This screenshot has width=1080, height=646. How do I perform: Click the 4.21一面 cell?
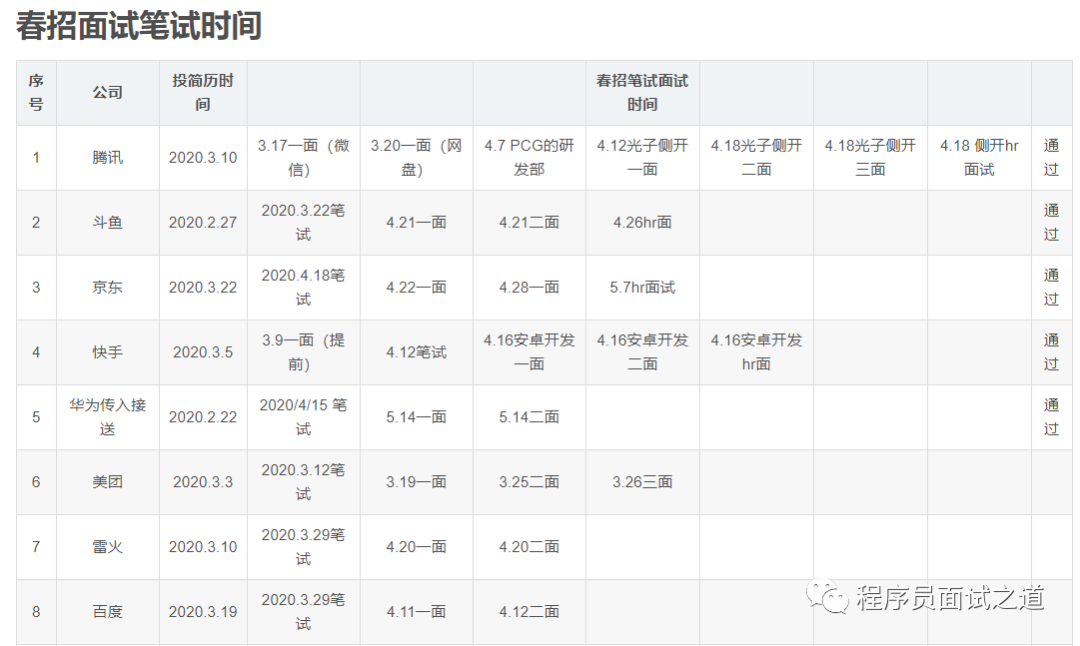point(416,222)
